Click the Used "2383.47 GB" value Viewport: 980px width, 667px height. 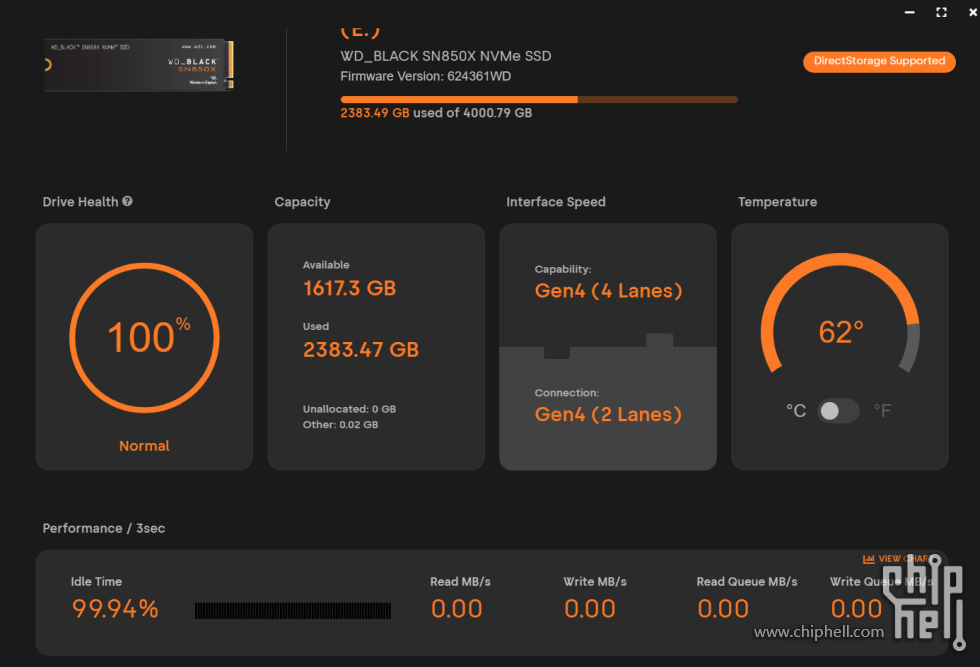[x=361, y=349]
